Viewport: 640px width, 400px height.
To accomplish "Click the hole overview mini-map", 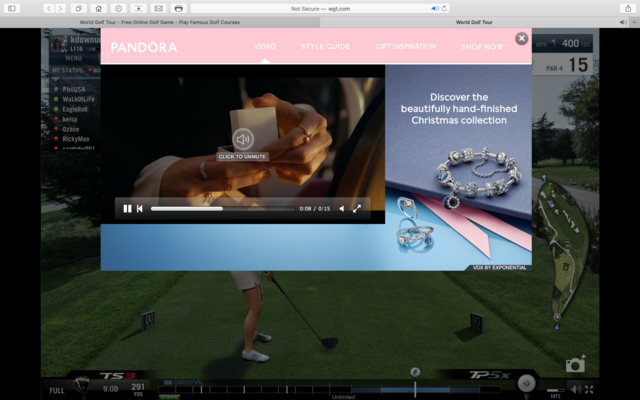I will pos(563,249).
